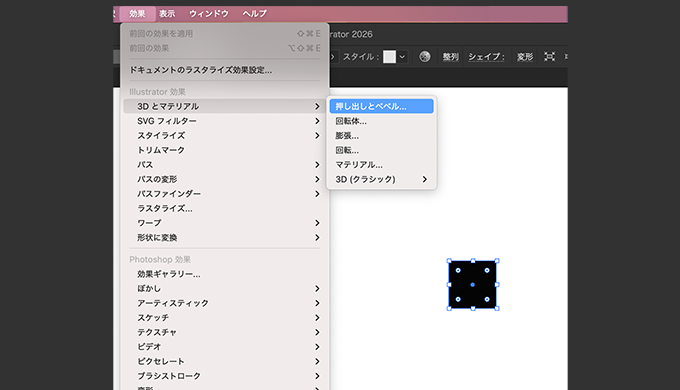The height and width of the screenshot is (390, 680).
Task: Expand the ピクセレート submenu
Action: tap(225, 361)
